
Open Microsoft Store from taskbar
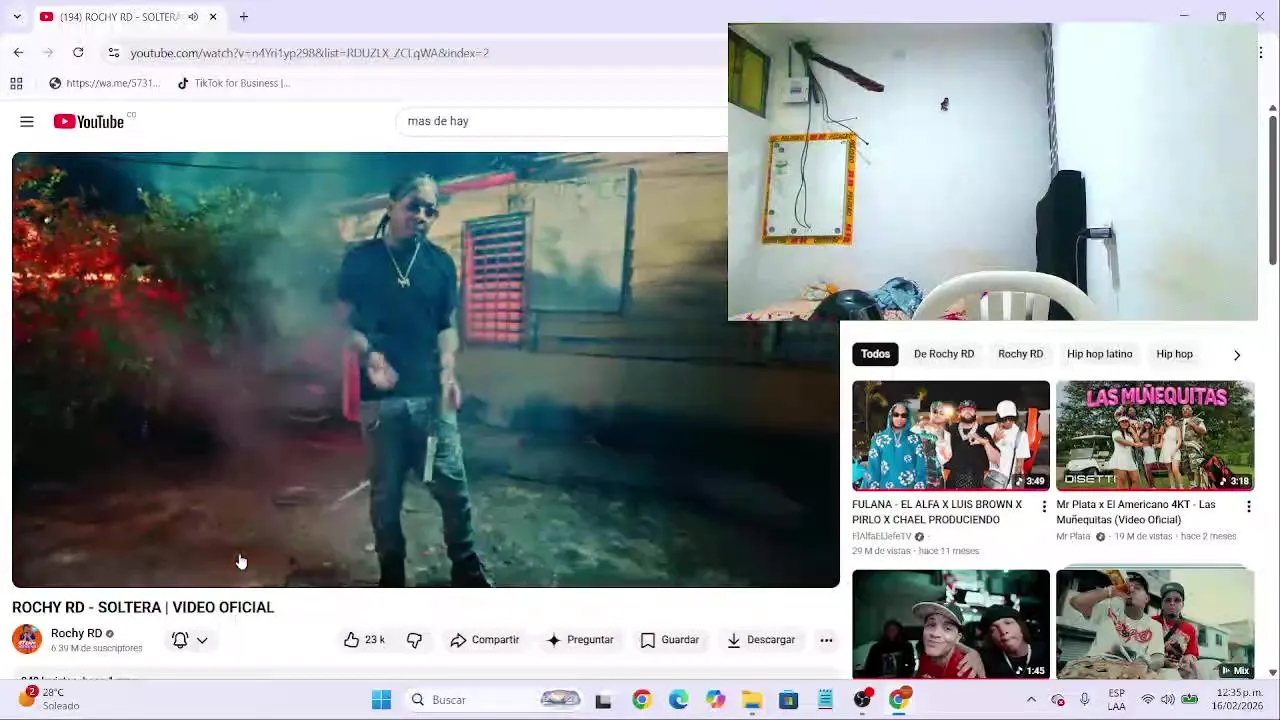(x=789, y=700)
